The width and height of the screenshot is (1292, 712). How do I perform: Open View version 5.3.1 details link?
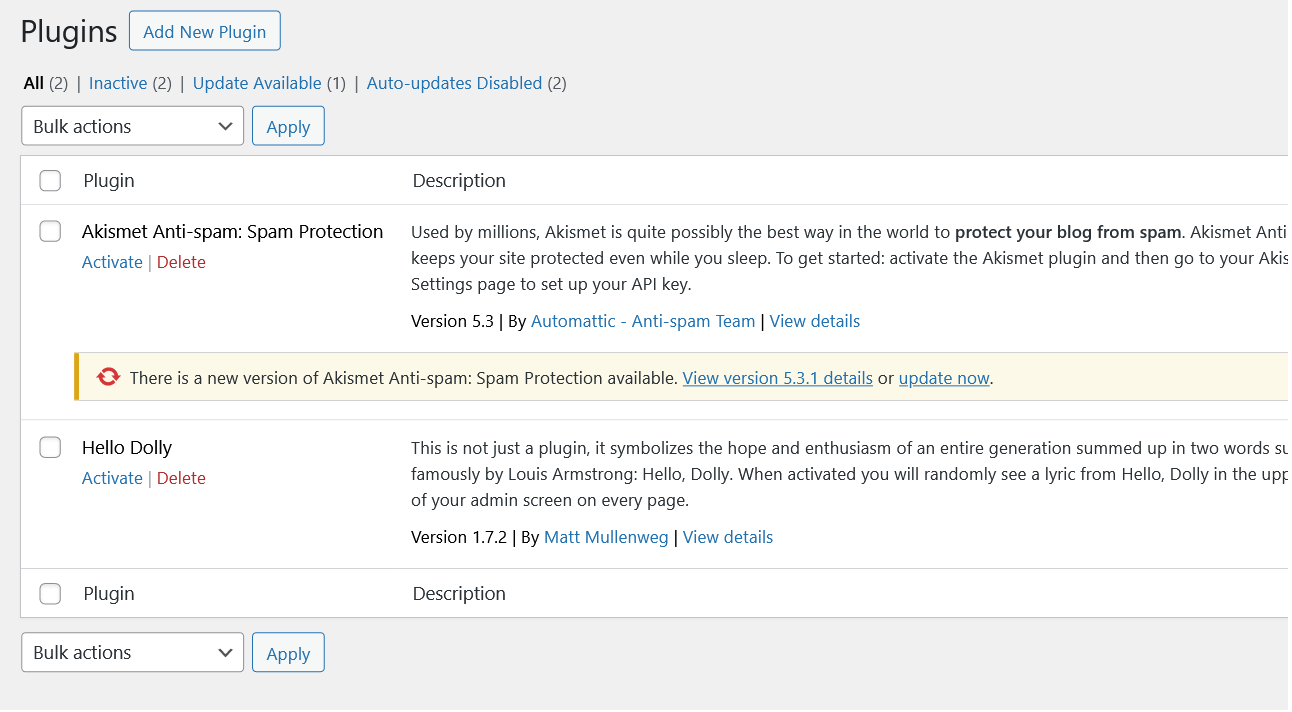pyautogui.click(x=778, y=378)
